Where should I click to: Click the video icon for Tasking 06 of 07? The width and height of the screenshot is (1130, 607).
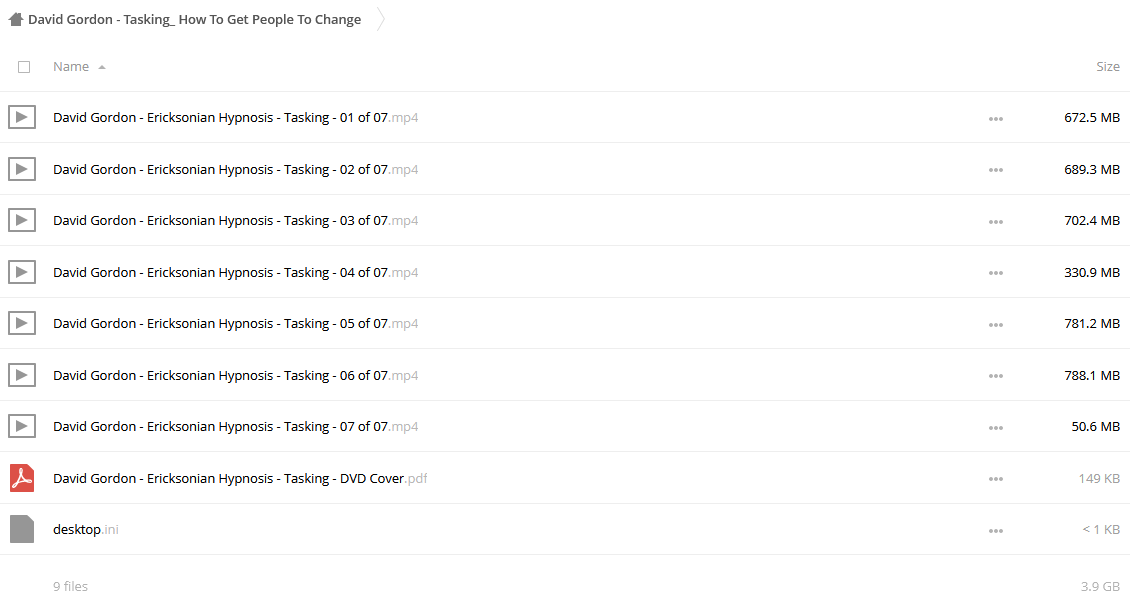tap(22, 375)
